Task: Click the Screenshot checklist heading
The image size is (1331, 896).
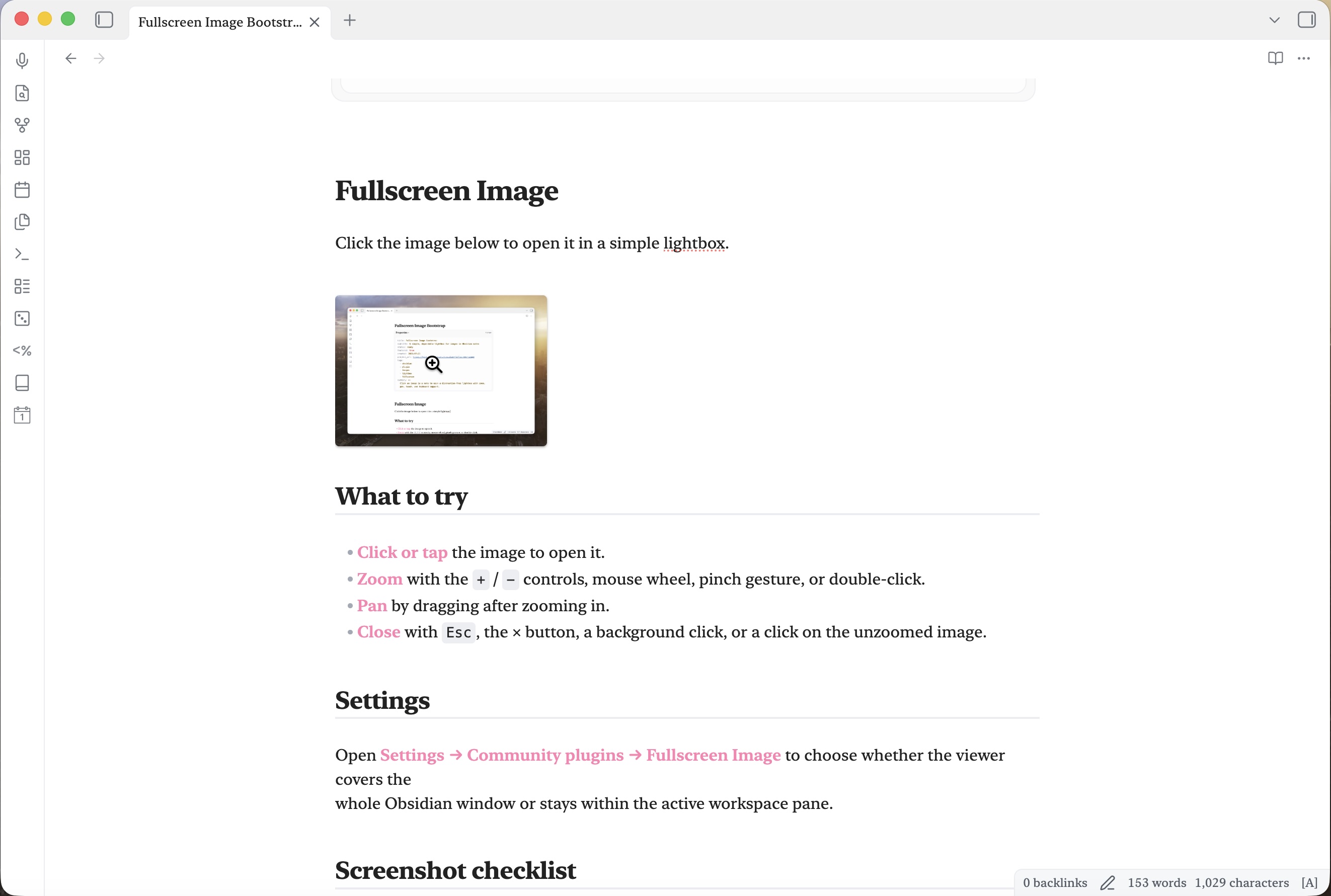Action: pyautogui.click(x=455, y=870)
